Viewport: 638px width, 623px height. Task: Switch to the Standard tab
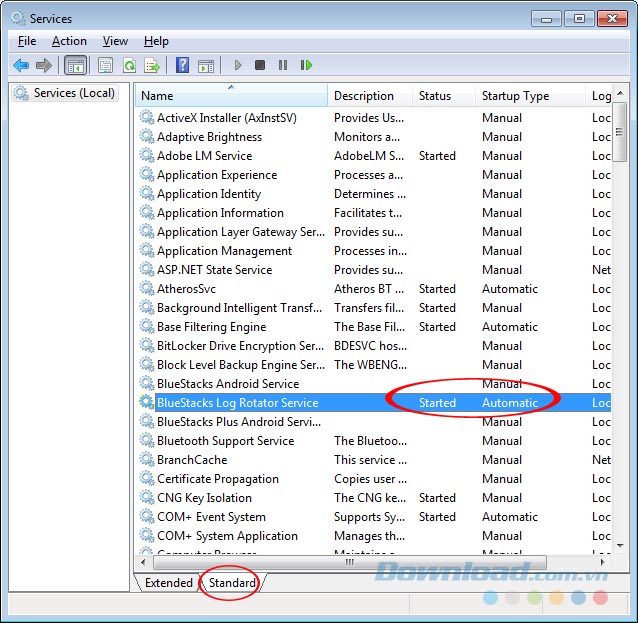point(232,583)
